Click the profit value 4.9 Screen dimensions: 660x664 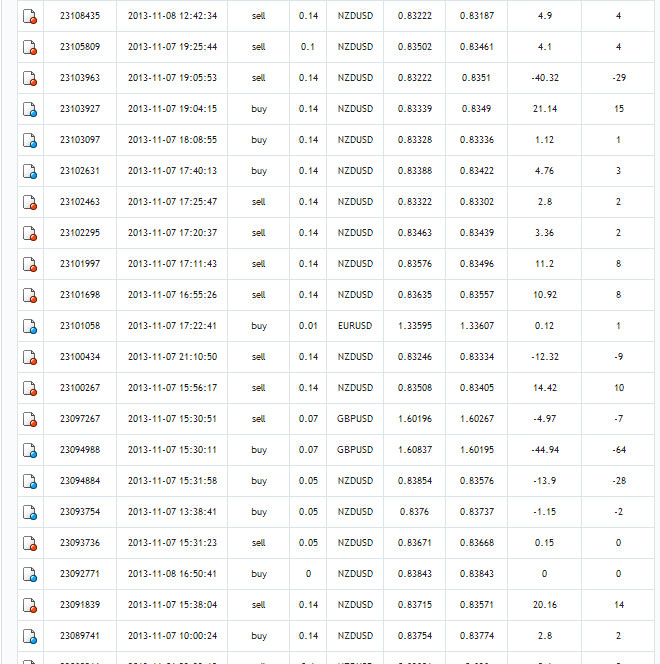pos(545,16)
